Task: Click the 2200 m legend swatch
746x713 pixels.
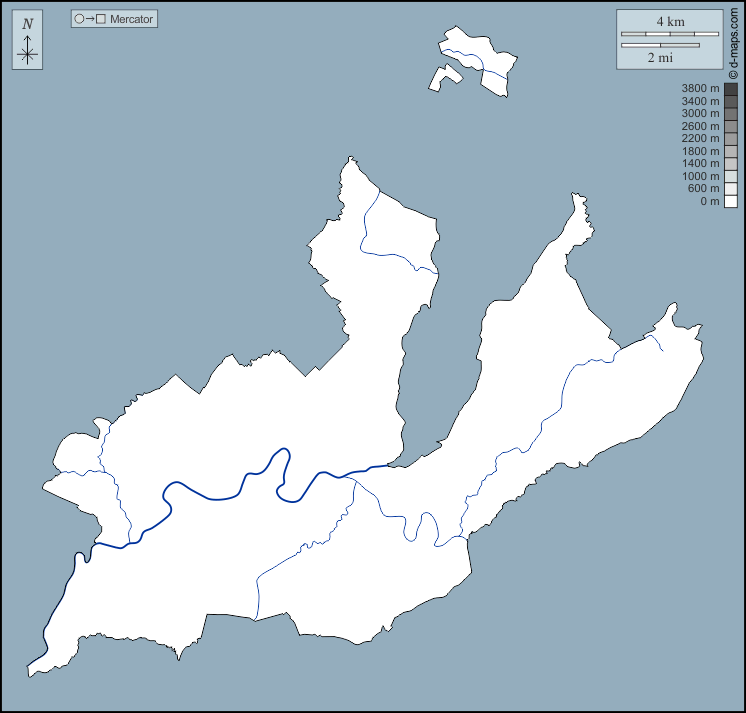Action: click(731, 139)
